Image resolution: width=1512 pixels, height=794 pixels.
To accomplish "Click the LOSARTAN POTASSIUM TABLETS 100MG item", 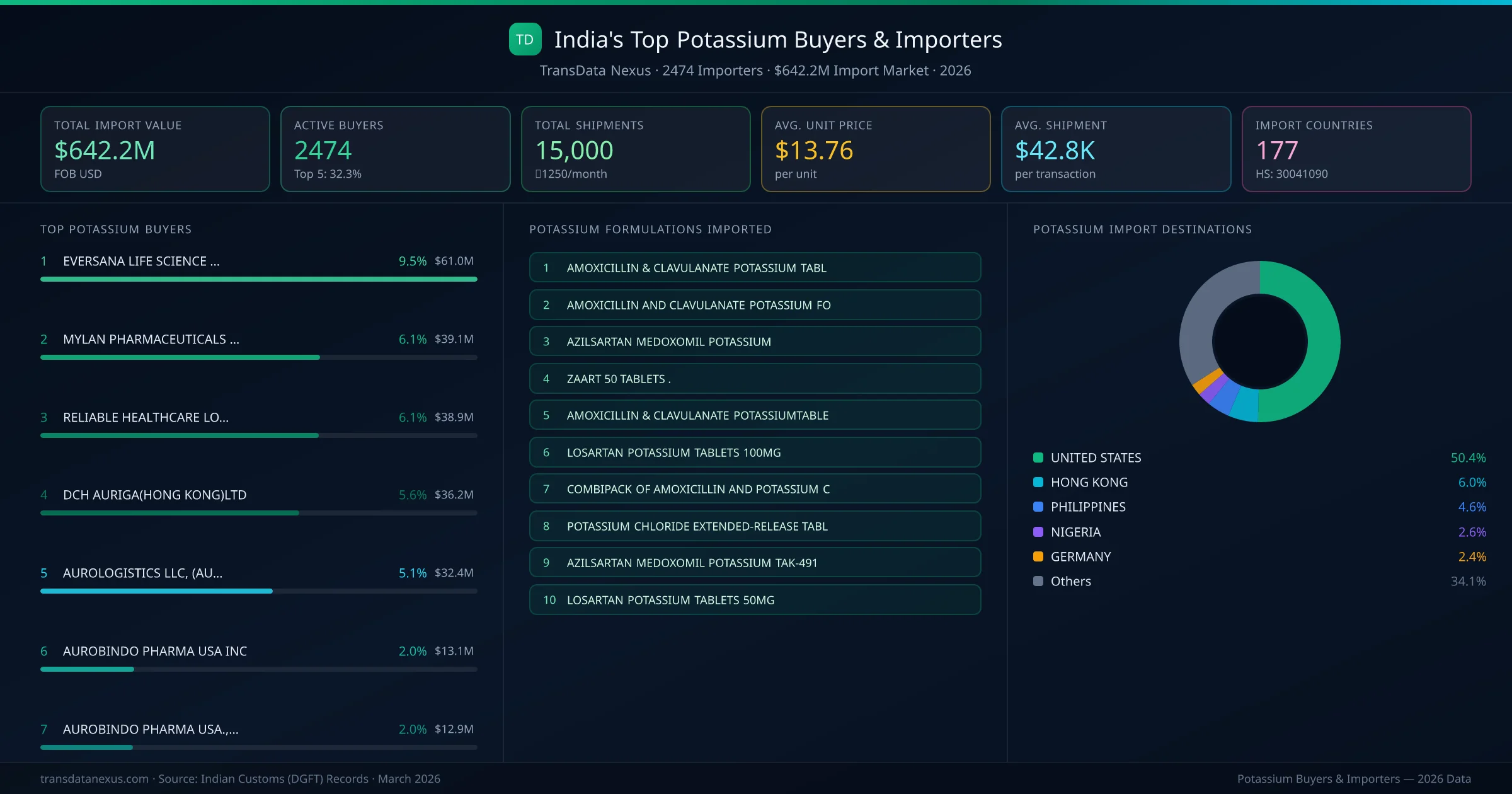I will point(755,452).
